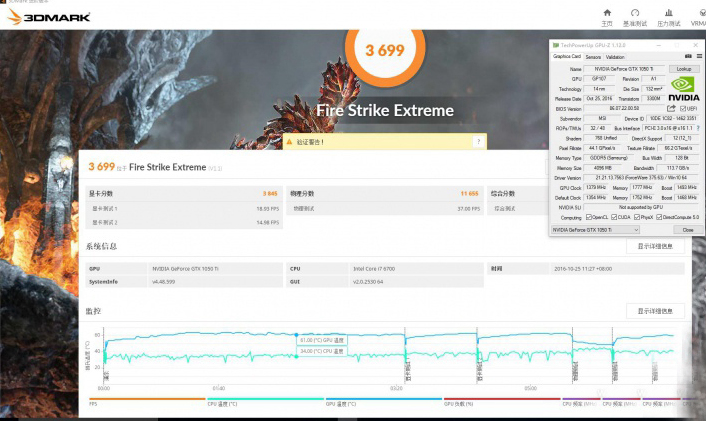Click the Close button in GPU-Z
The width and height of the screenshot is (706, 421).
(x=688, y=230)
